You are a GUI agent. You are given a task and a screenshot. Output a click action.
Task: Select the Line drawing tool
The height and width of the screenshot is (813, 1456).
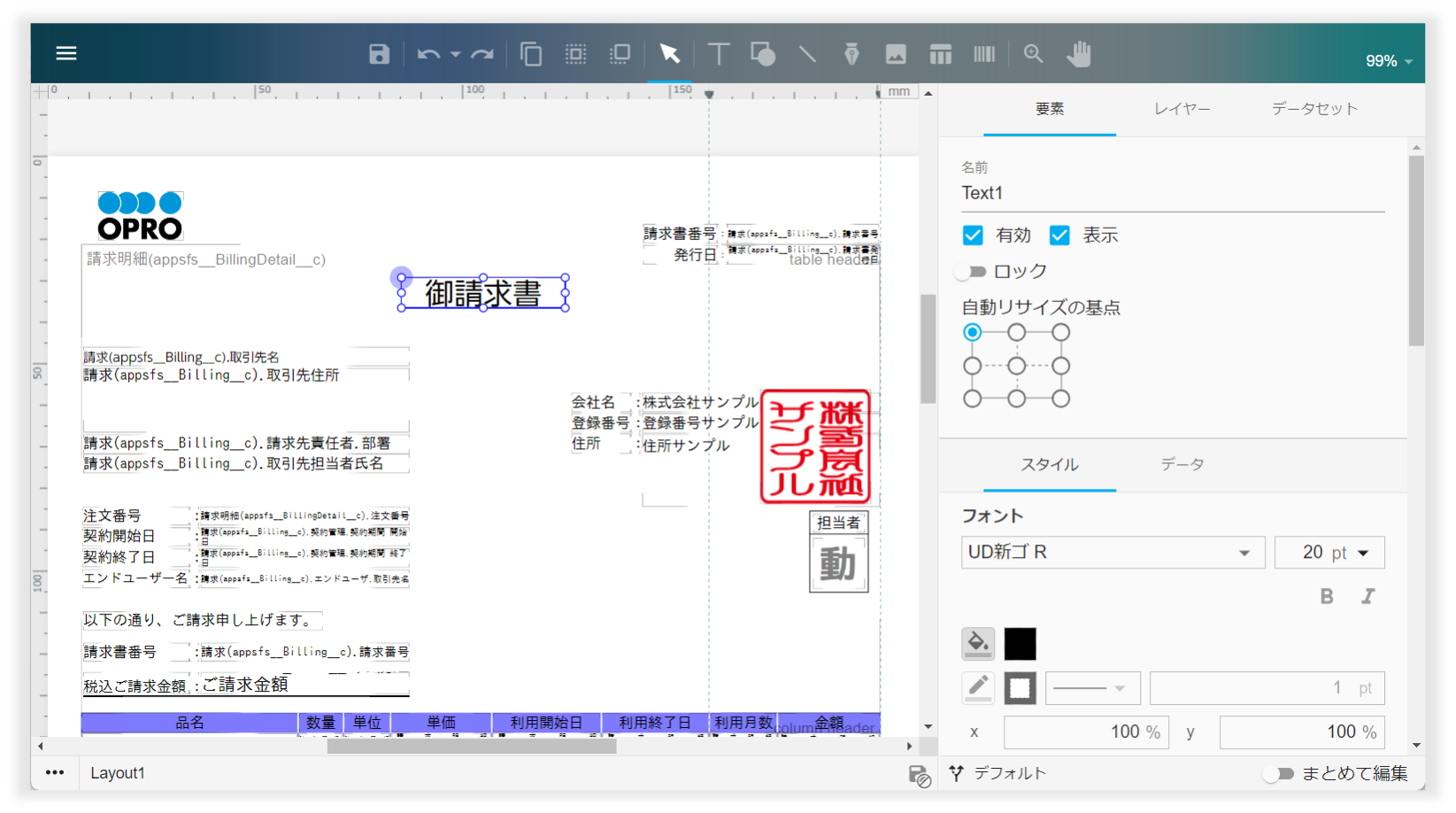(x=807, y=54)
